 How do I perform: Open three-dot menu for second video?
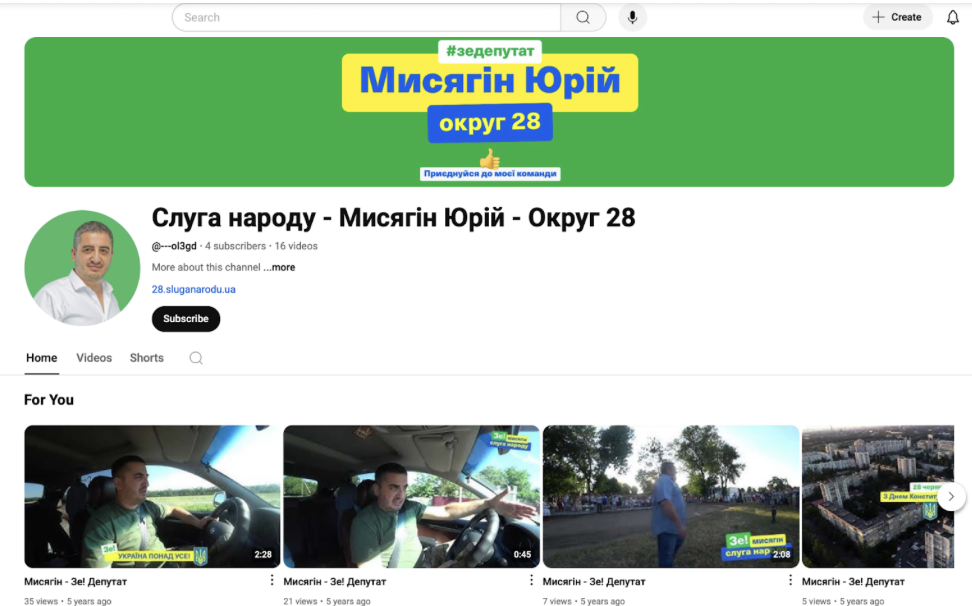[x=531, y=580]
